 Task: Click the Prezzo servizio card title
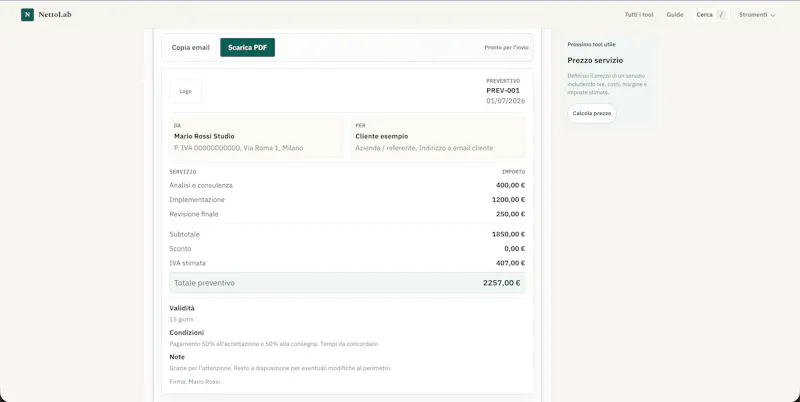coord(595,60)
